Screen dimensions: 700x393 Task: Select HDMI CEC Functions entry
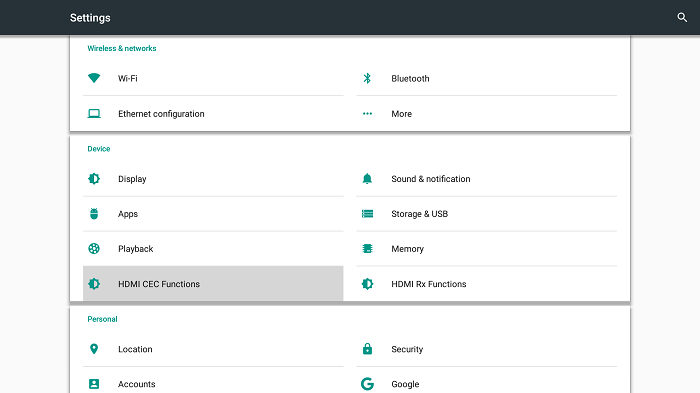coord(213,284)
